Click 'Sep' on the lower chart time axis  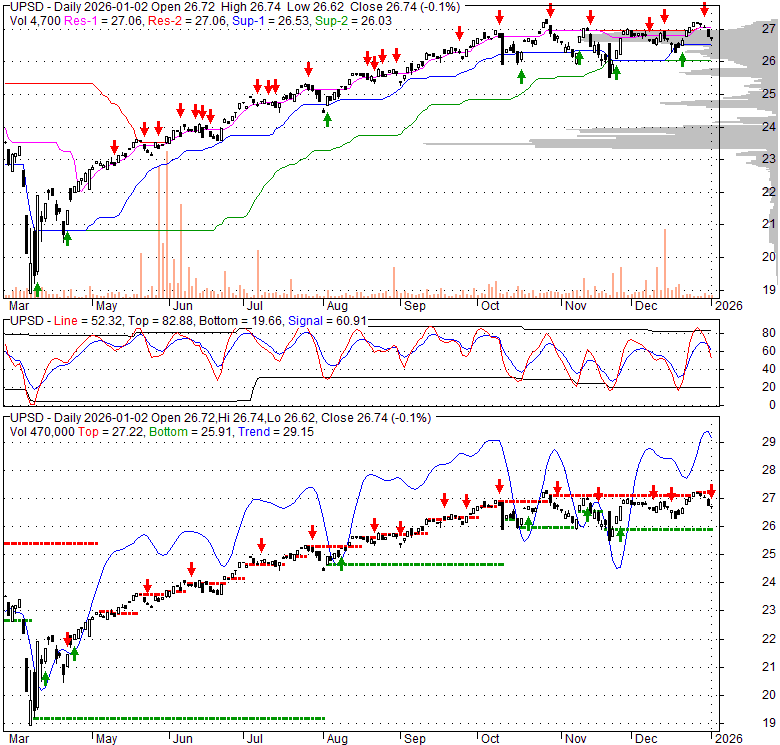[414, 739]
